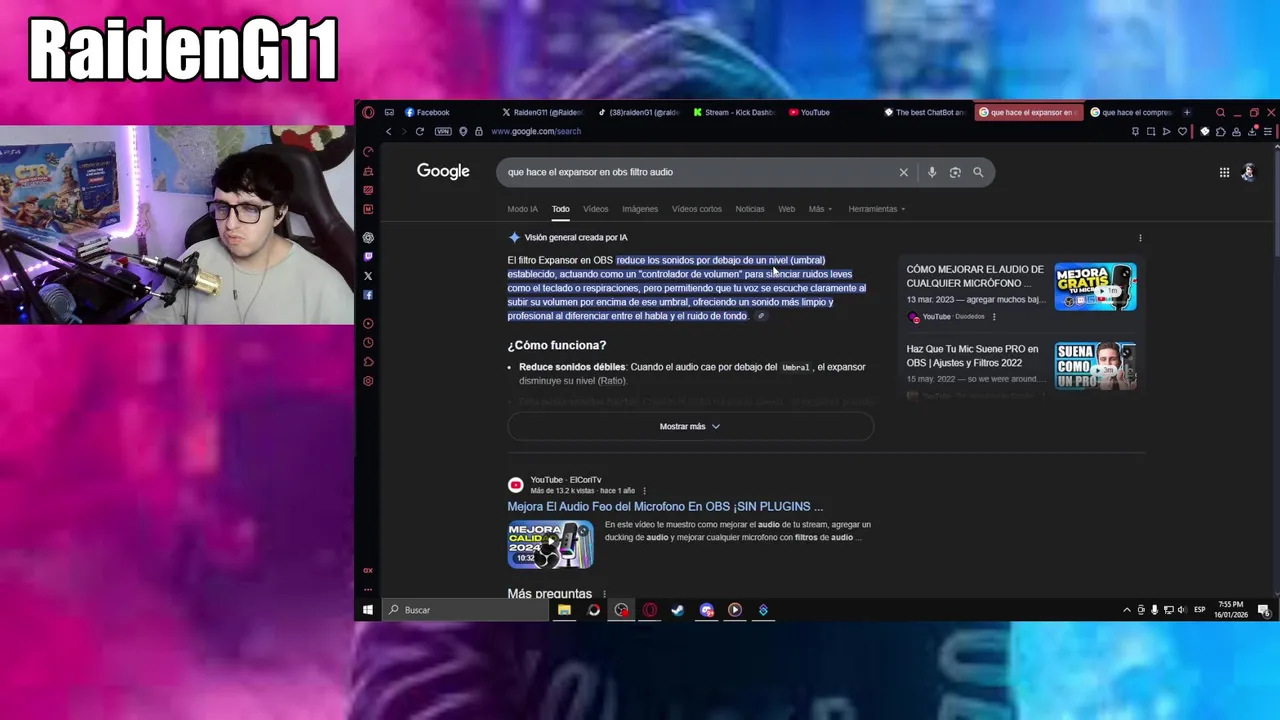Click Discord icon in taskbar
The height and width of the screenshot is (720, 1280).
707,610
